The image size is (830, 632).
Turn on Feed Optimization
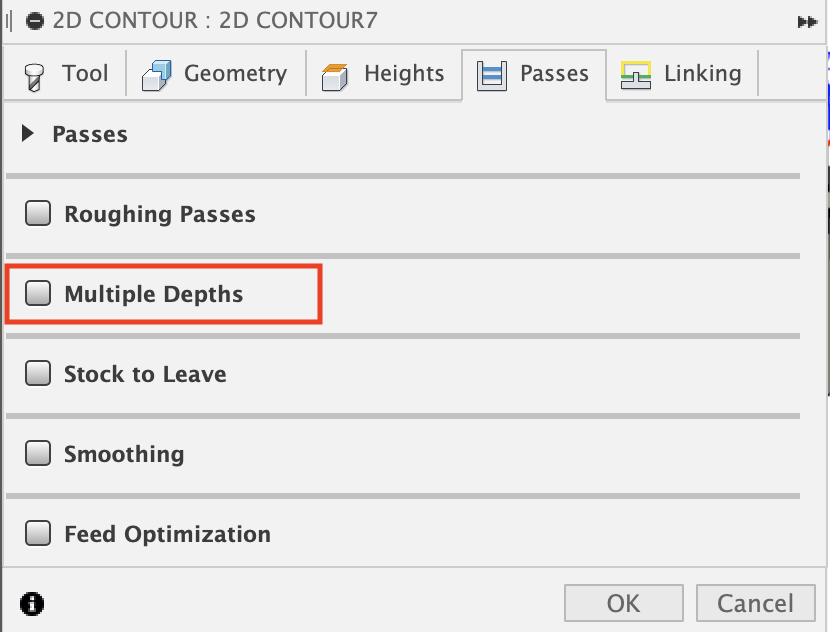[37, 533]
